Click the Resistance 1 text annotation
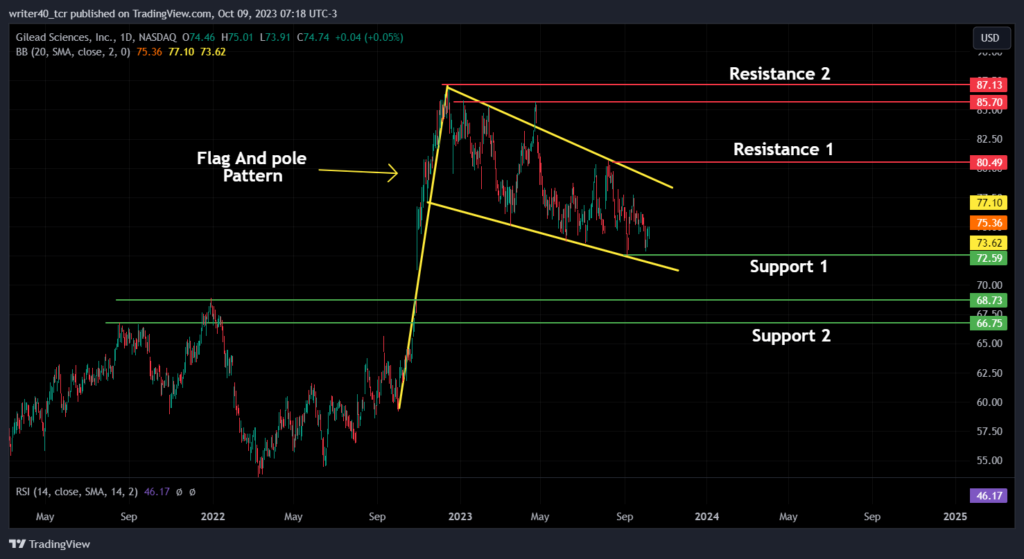The image size is (1024, 559). pyautogui.click(x=783, y=150)
